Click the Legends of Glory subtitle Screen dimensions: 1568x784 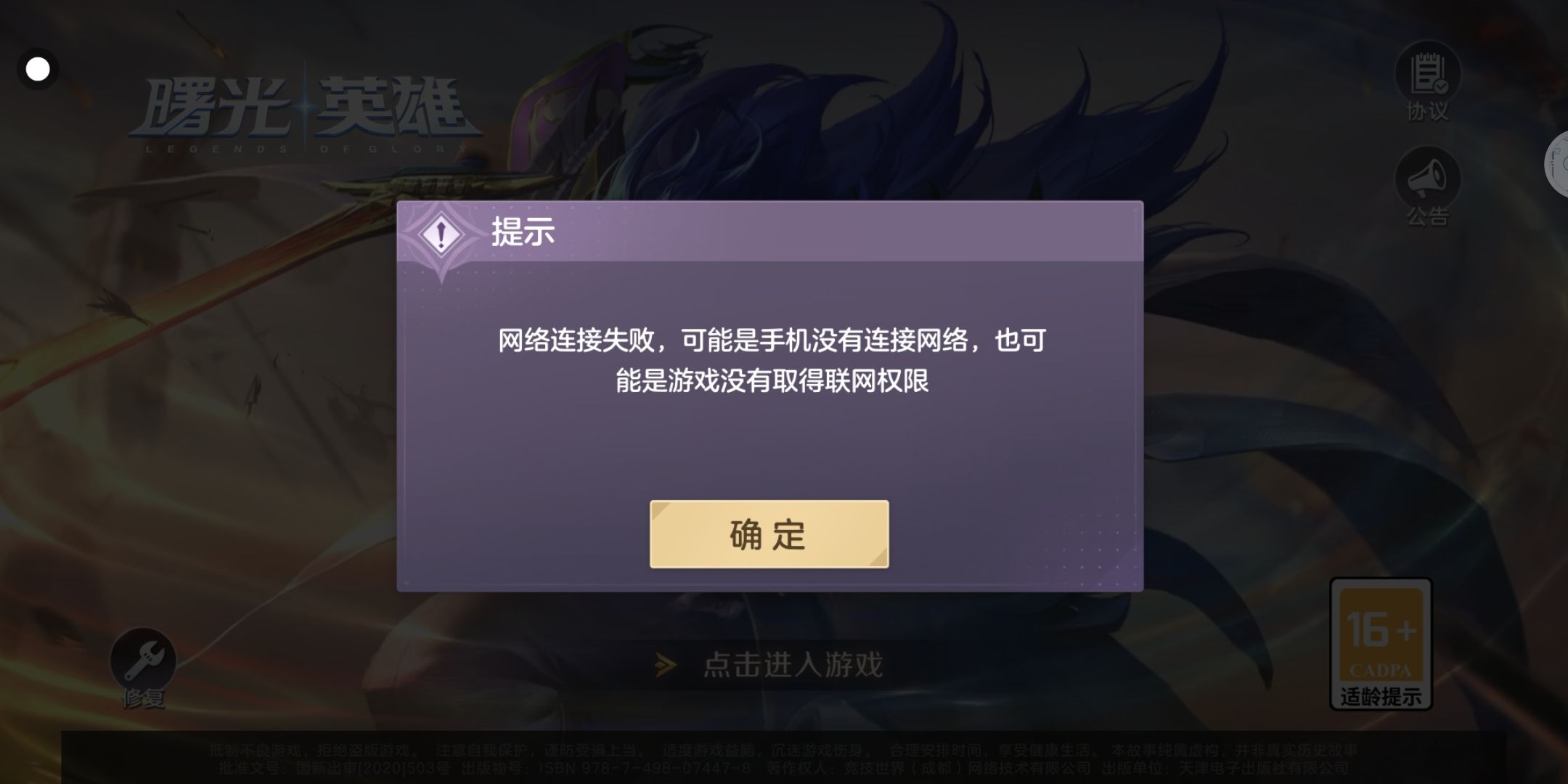[306, 149]
